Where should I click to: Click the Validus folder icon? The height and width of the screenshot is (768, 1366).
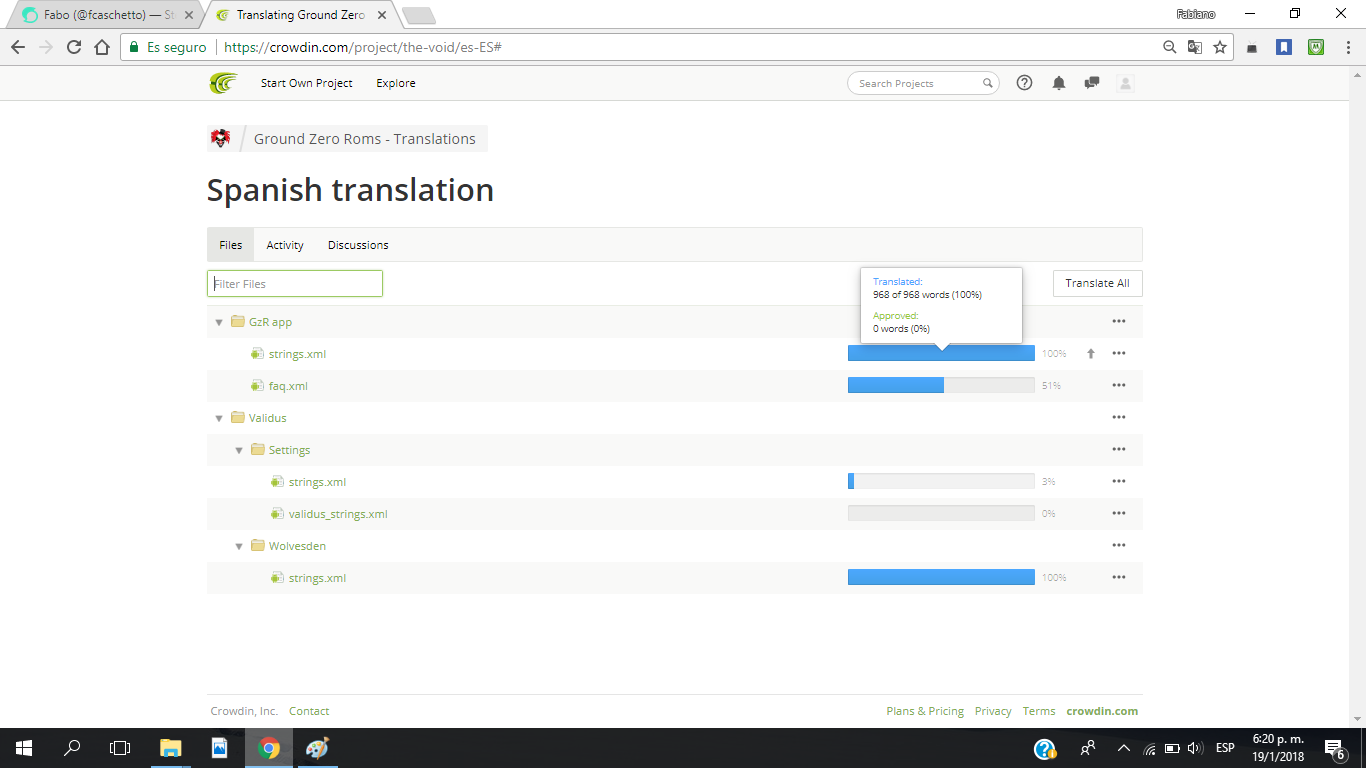tap(238, 418)
